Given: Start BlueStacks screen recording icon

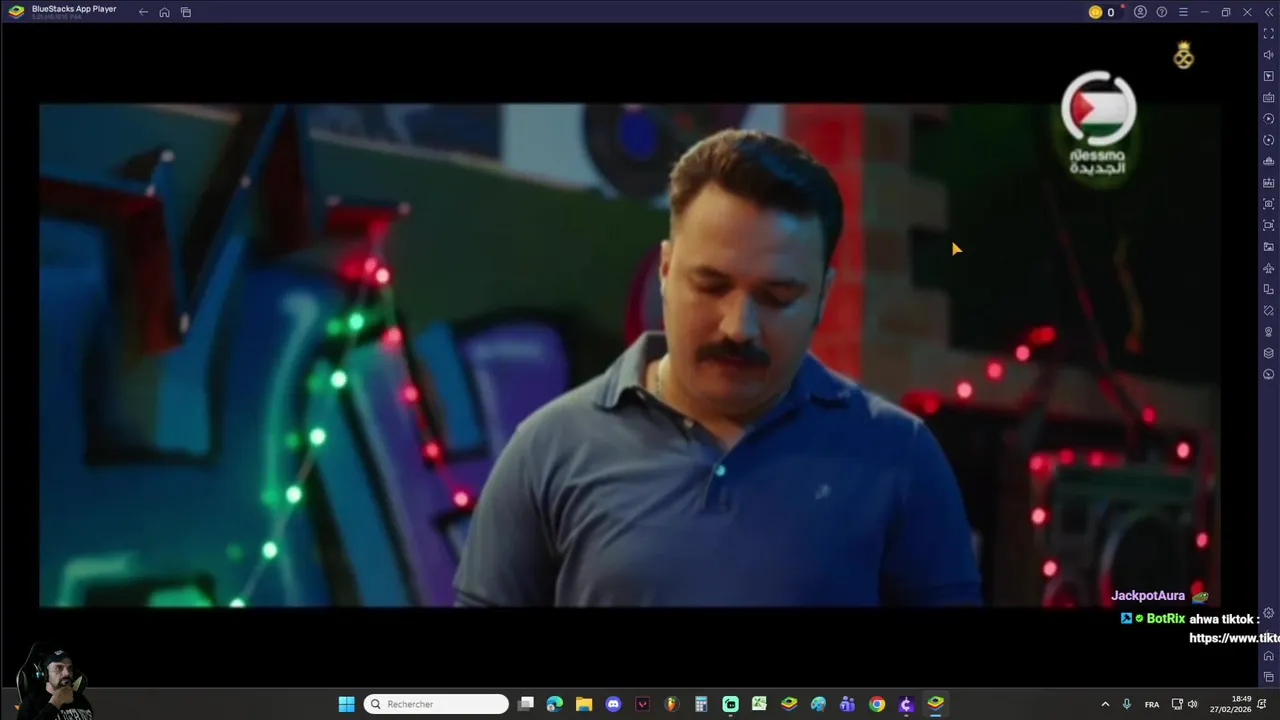Looking at the screenshot, I should pos(1269,225).
